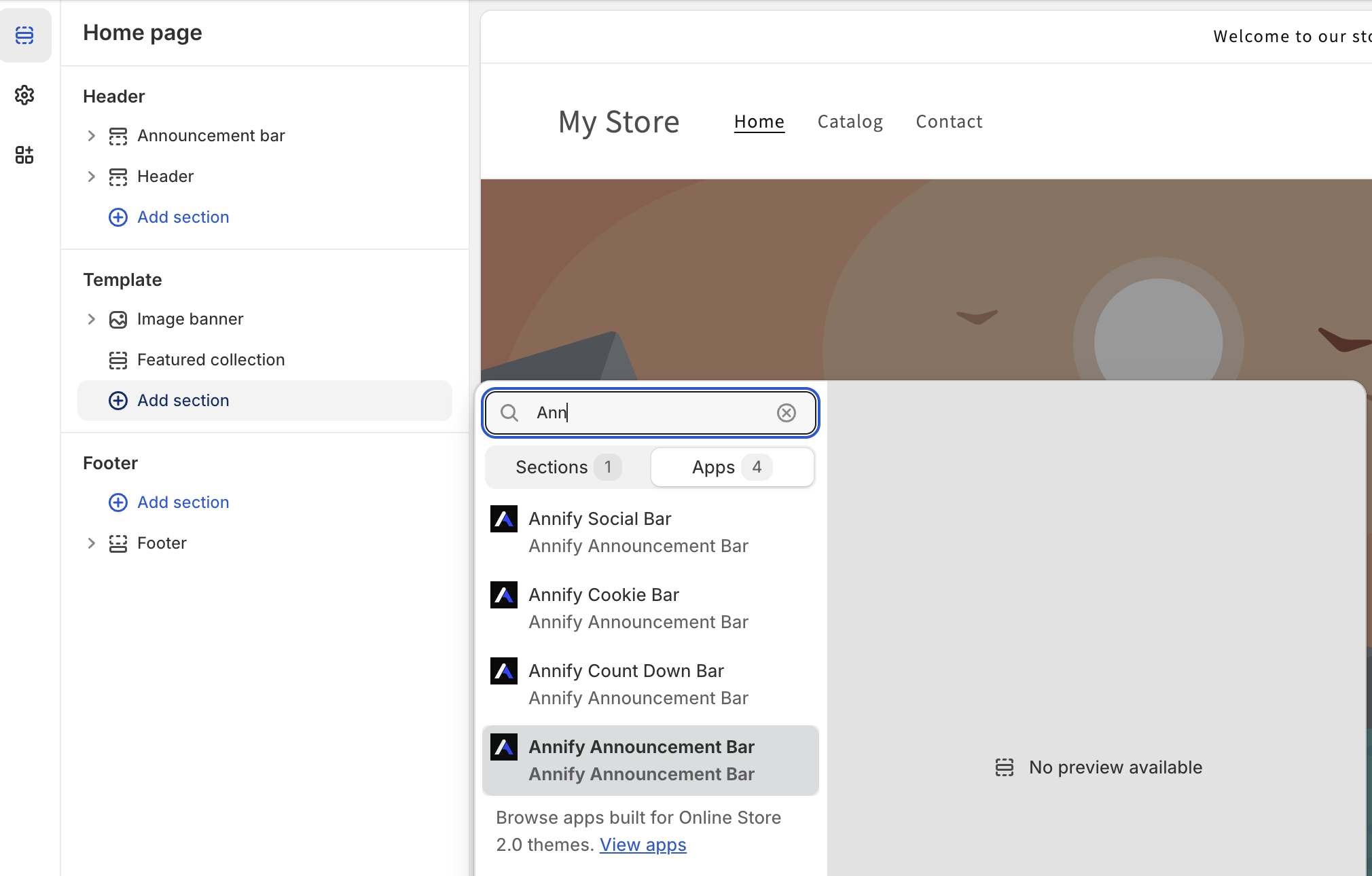This screenshot has width=1372, height=876.
Task: Select the Header section tree row
Action: point(265,177)
